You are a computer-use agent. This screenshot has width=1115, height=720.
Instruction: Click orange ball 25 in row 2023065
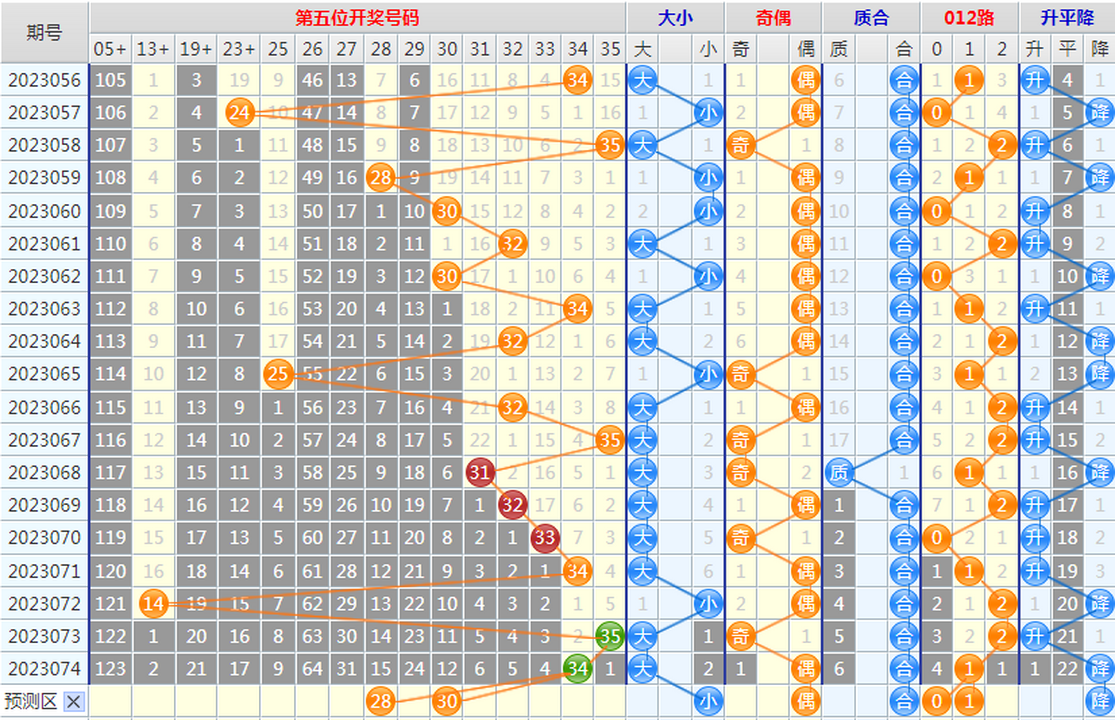(x=277, y=374)
